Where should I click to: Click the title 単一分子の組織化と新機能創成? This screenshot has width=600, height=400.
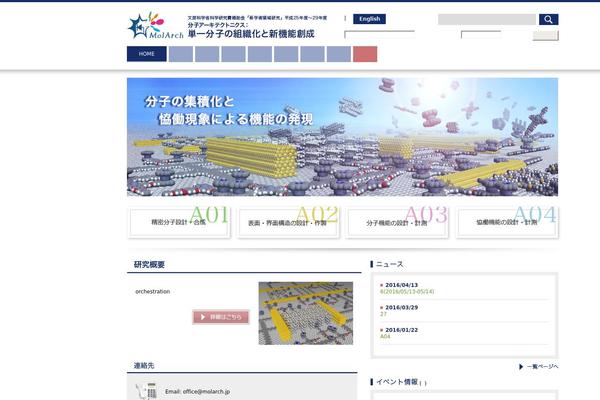click(251, 34)
